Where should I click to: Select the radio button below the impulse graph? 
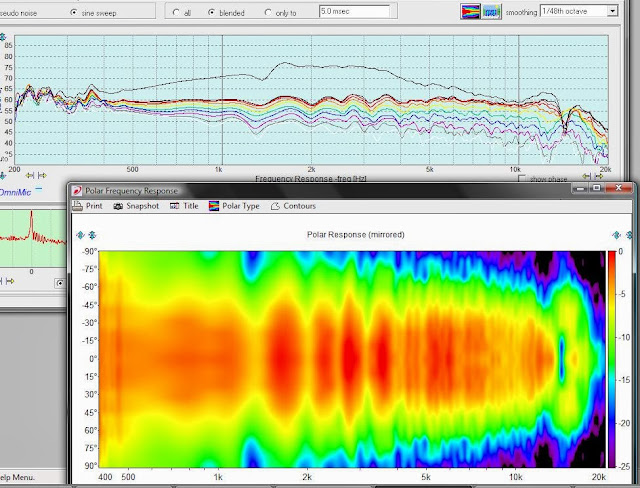point(60,283)
